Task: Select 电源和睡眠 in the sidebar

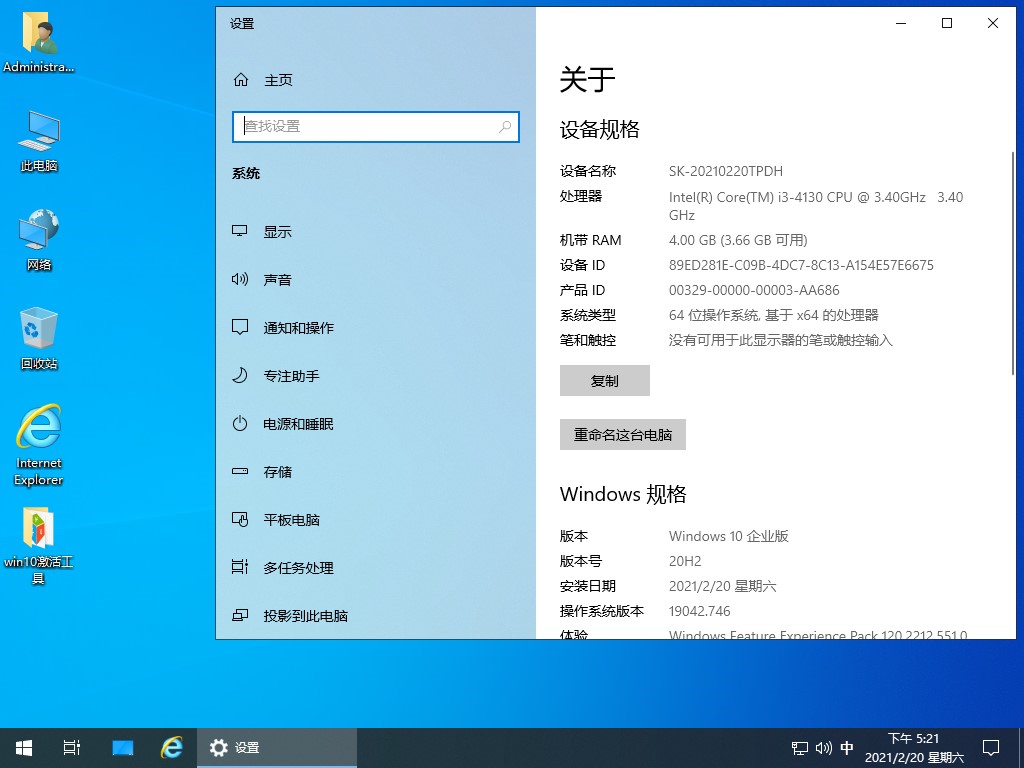Action: (x=298, y=424)
